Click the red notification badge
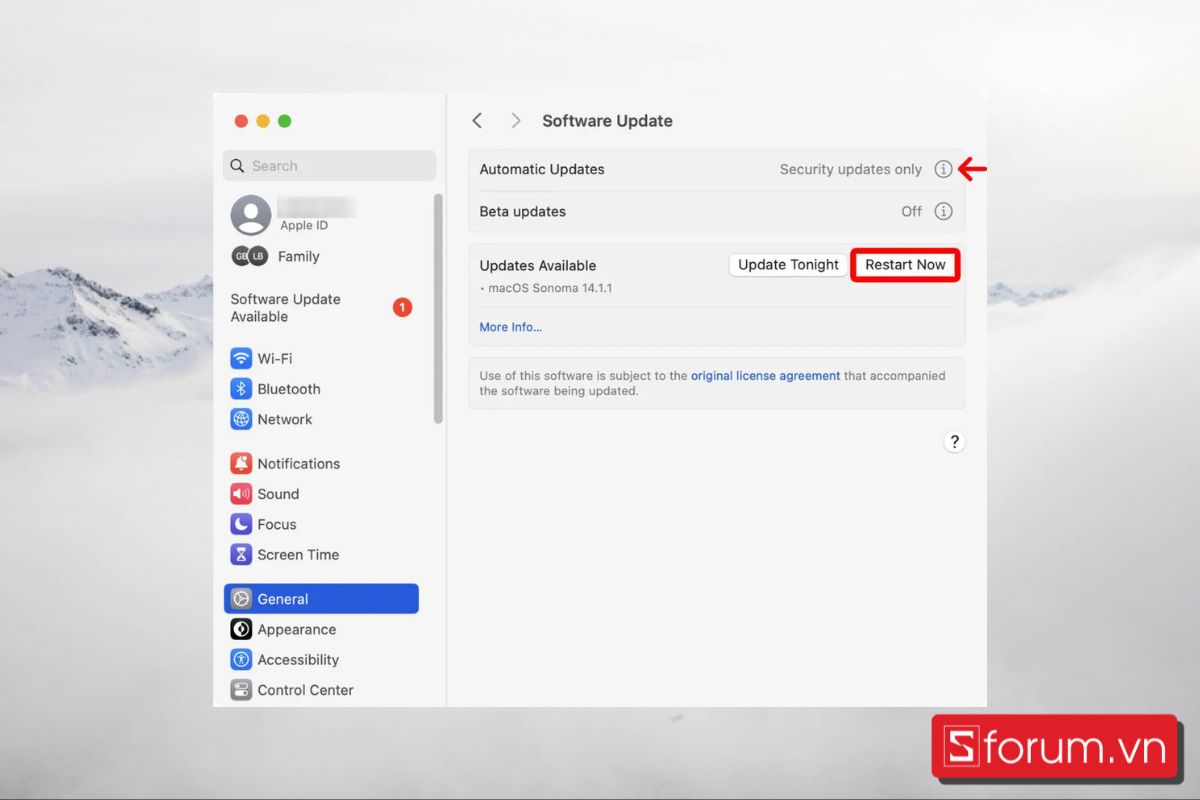This screenshot has width=1200, height=800. [402, 307]
